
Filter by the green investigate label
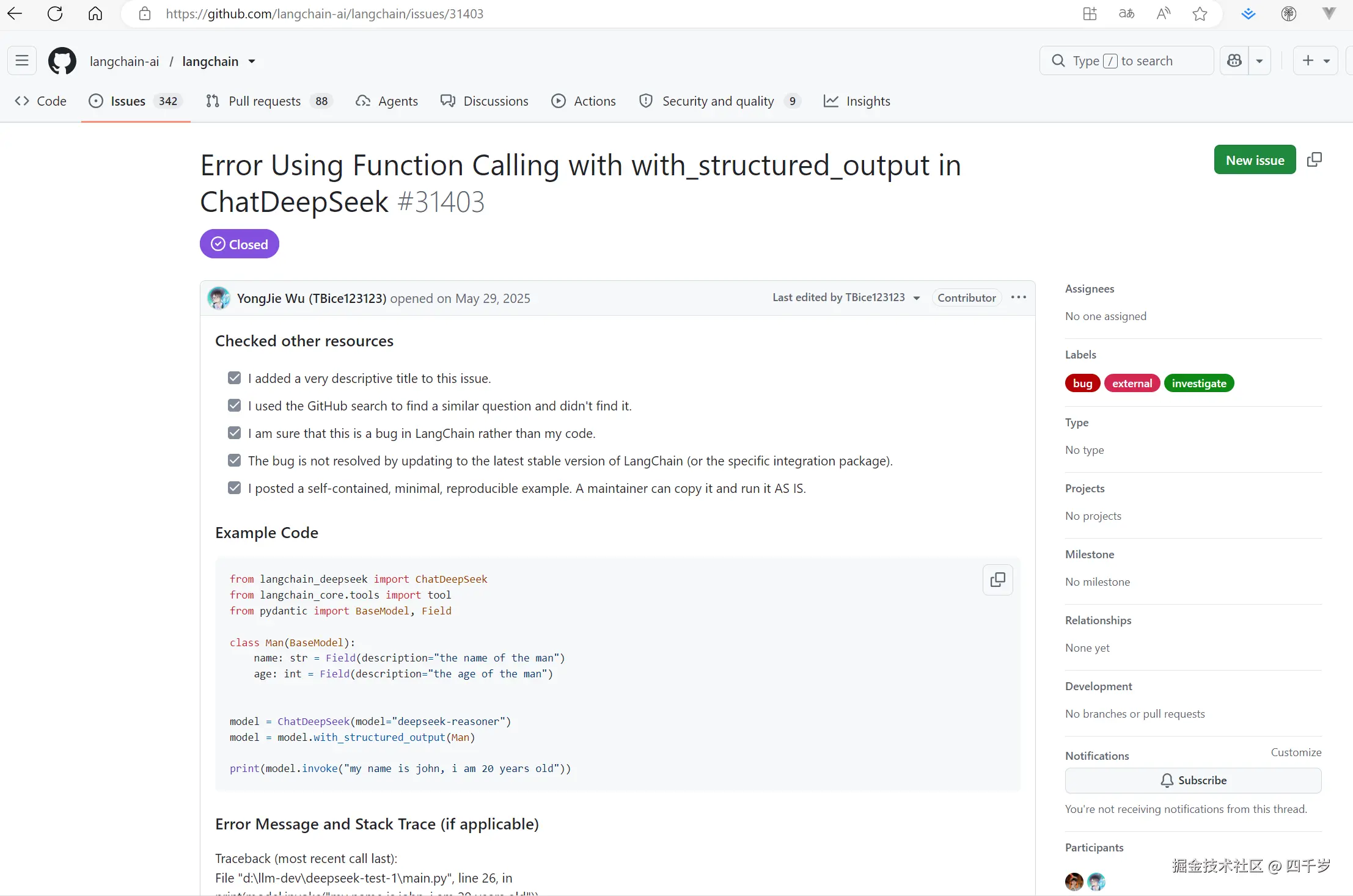coord(1199,383)
